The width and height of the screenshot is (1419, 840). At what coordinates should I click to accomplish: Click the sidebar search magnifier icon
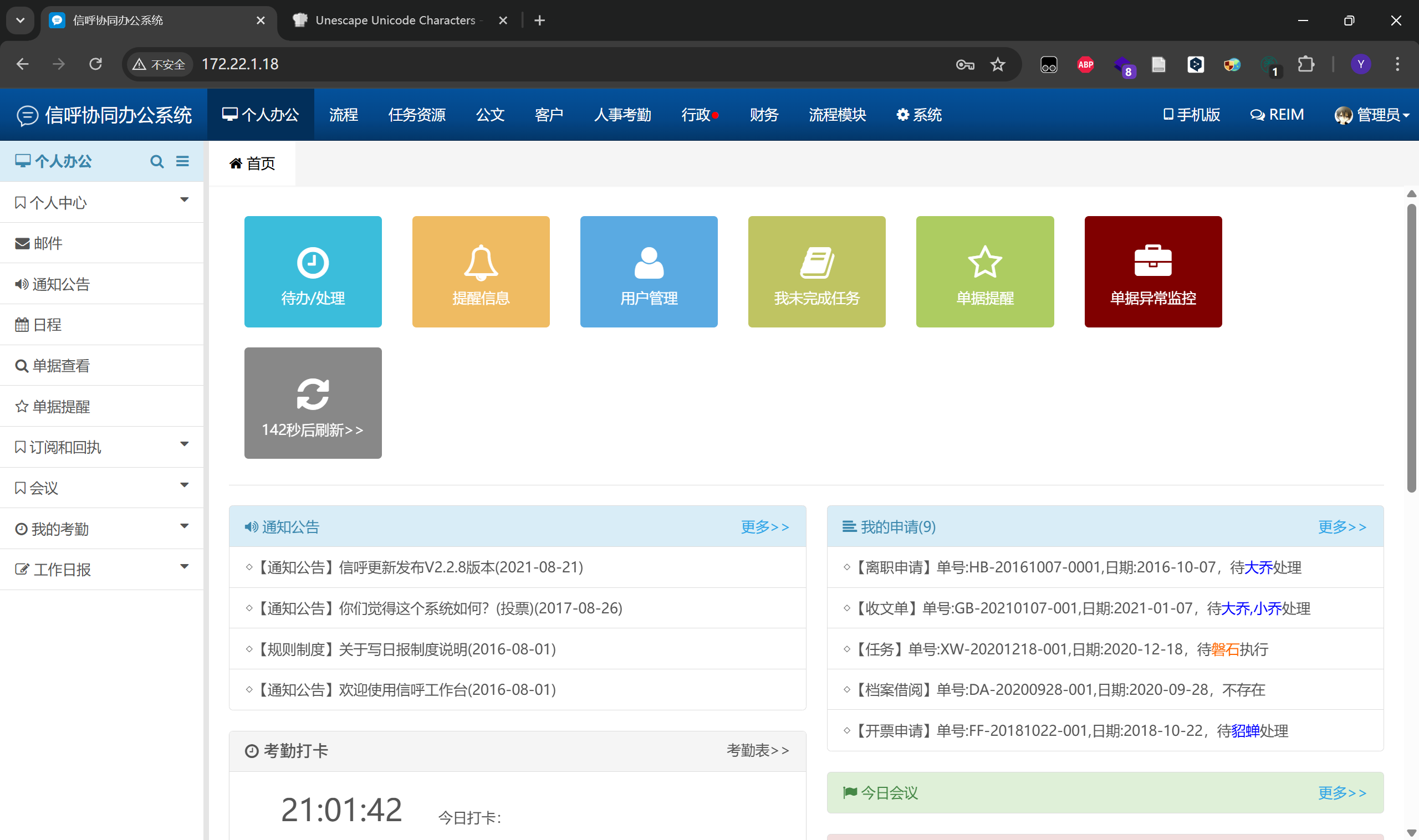(157, 162)
